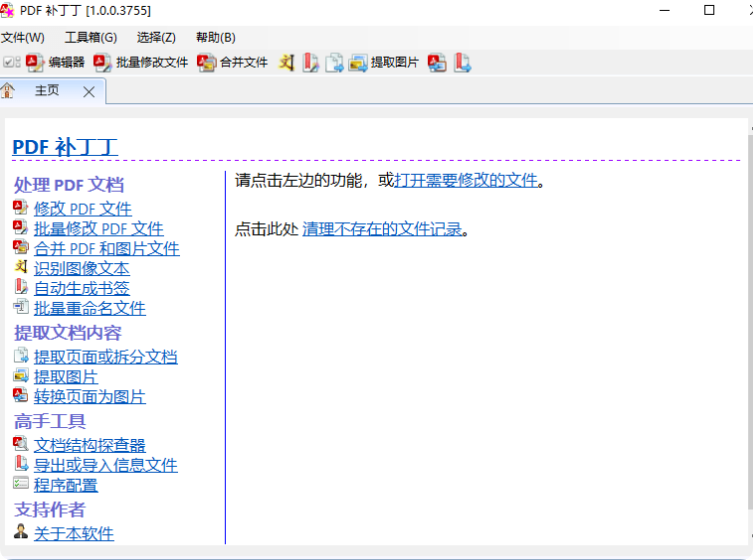Open 转换页面为图片 link
This screenshot has height=560, width=753.
[90, 397]
